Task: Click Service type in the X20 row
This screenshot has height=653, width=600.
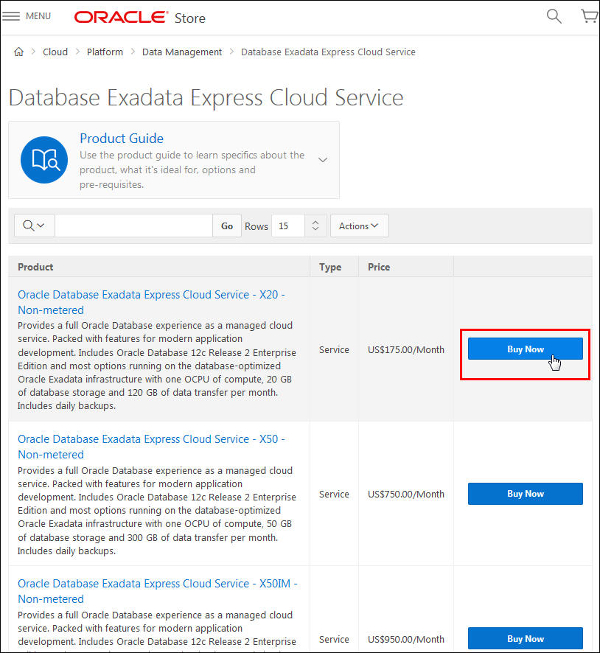Action: click(334, 350)
